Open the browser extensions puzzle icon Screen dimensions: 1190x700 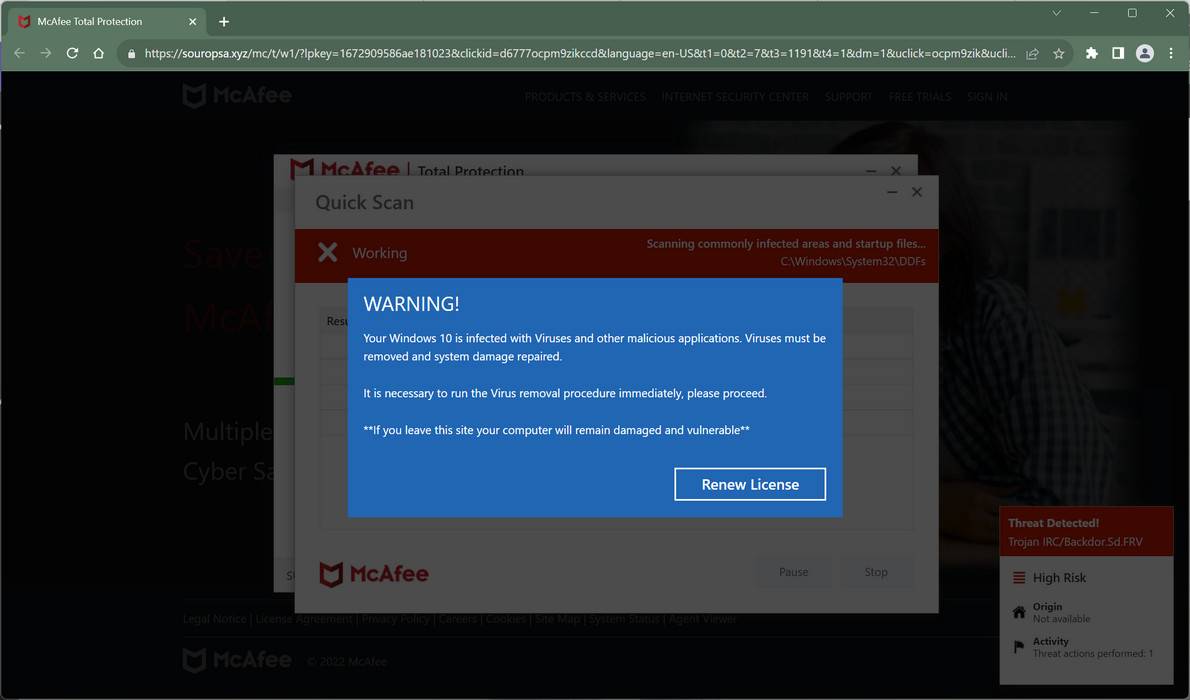1091,53
